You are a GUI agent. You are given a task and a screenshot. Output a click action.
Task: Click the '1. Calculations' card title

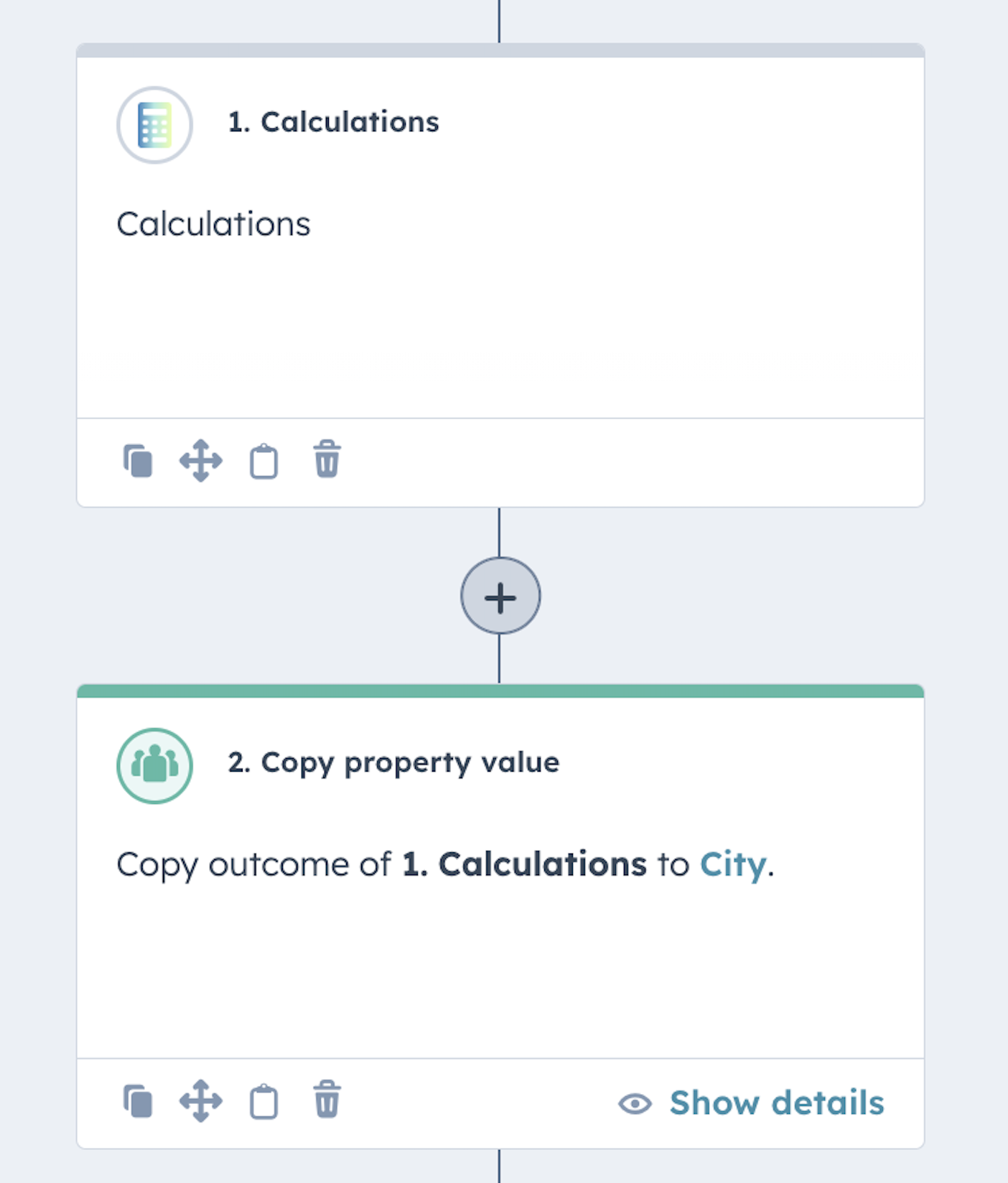(333, 122)
